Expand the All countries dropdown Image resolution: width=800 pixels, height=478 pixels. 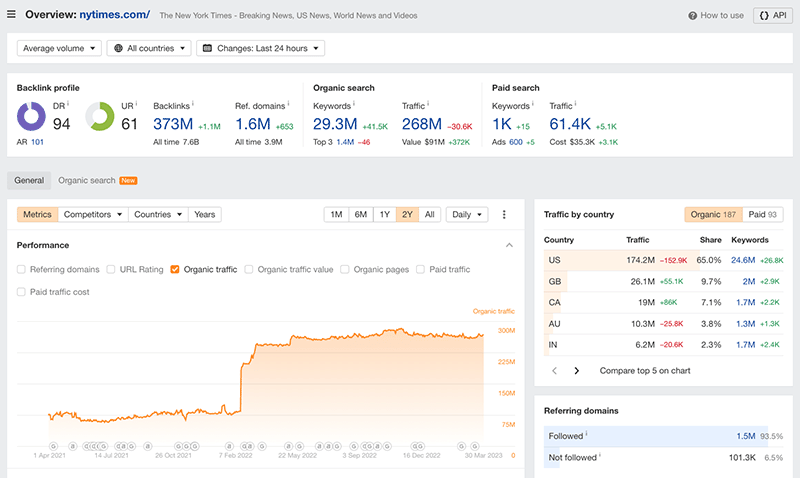[x=149, y=48]
